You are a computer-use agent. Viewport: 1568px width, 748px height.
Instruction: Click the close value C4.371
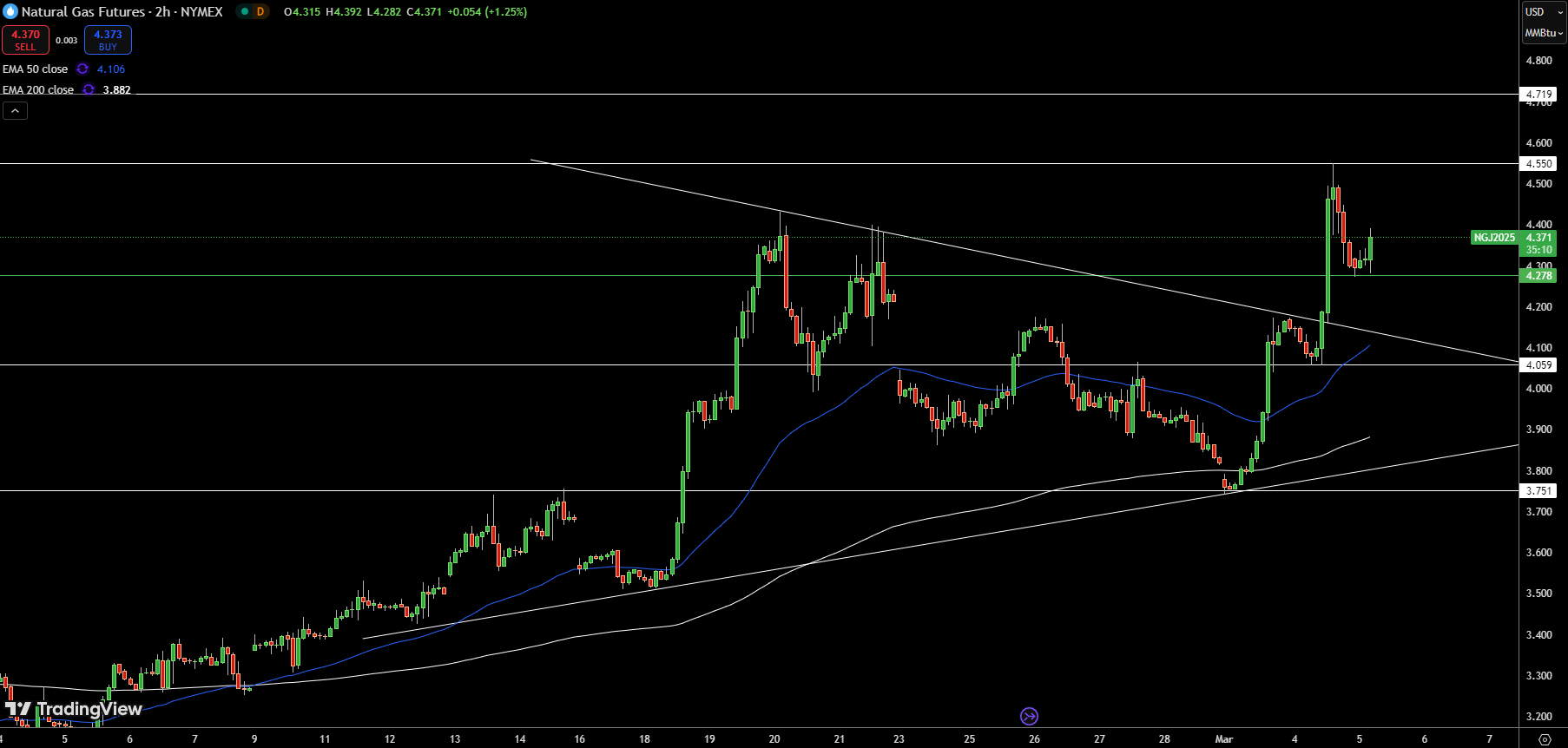tap(424, 11)
